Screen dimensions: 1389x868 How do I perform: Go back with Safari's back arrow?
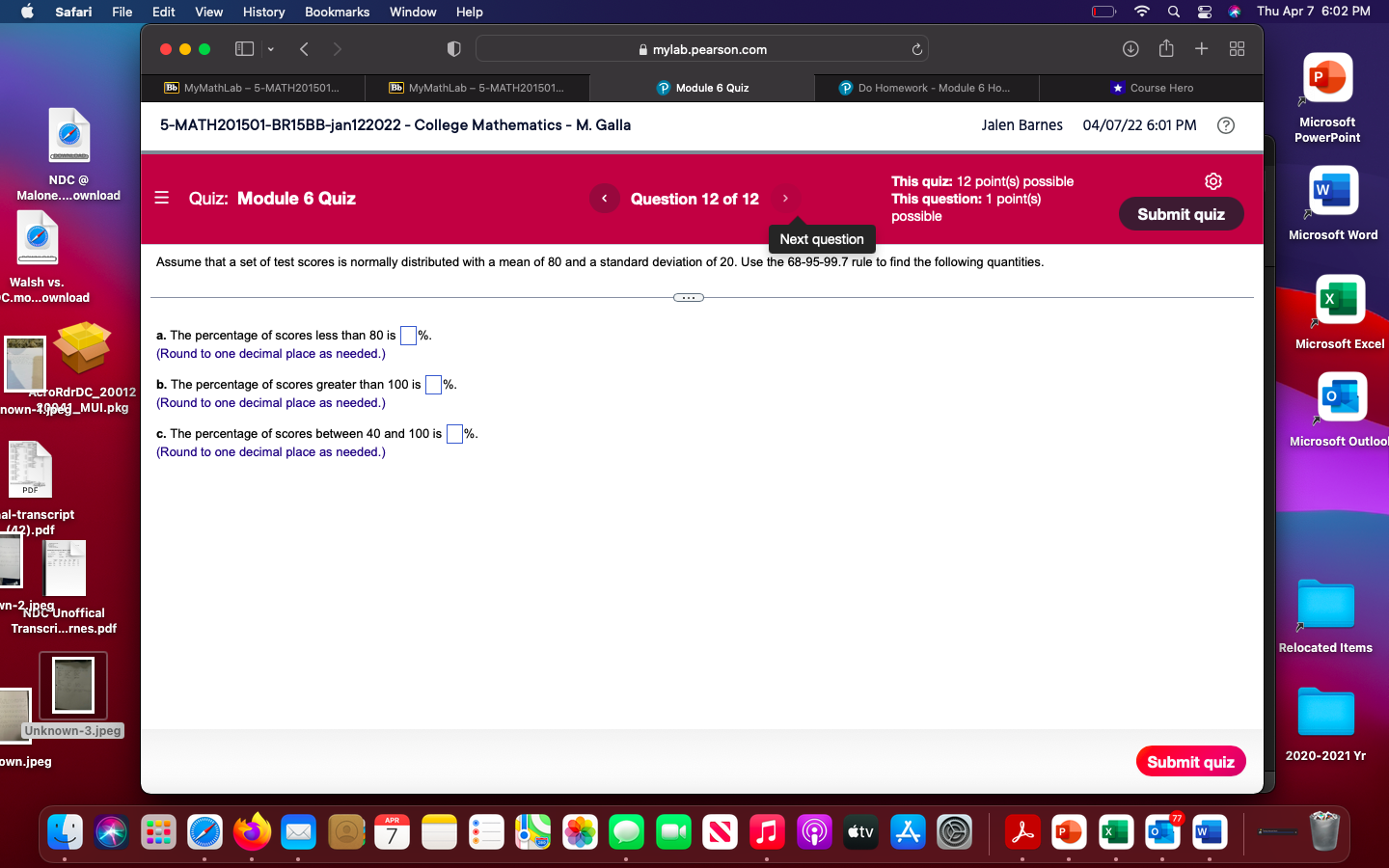[304, 49]
